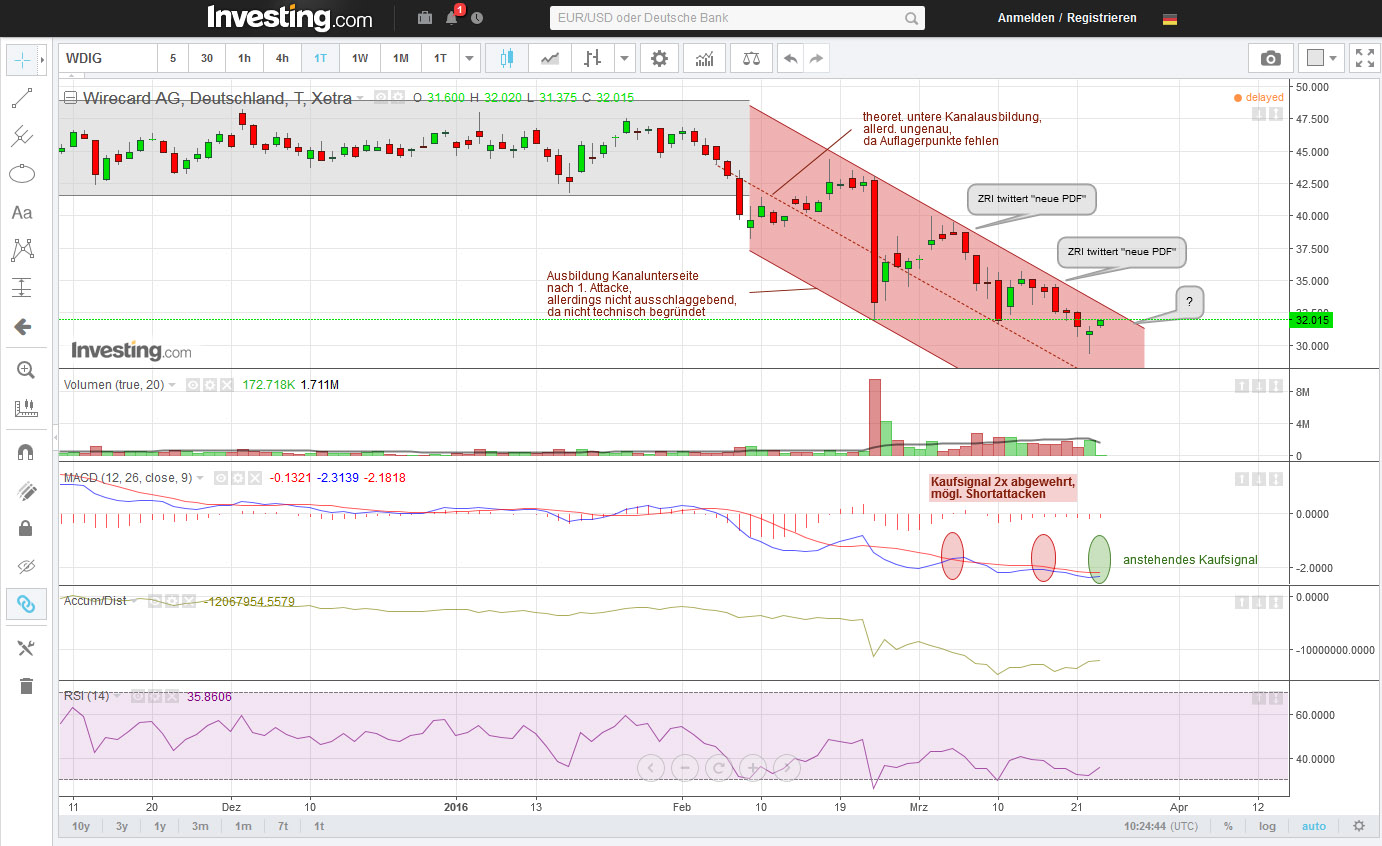Open Volumen indicator dropdown arrow
The image size is (1382, 846).
point(172,385)
